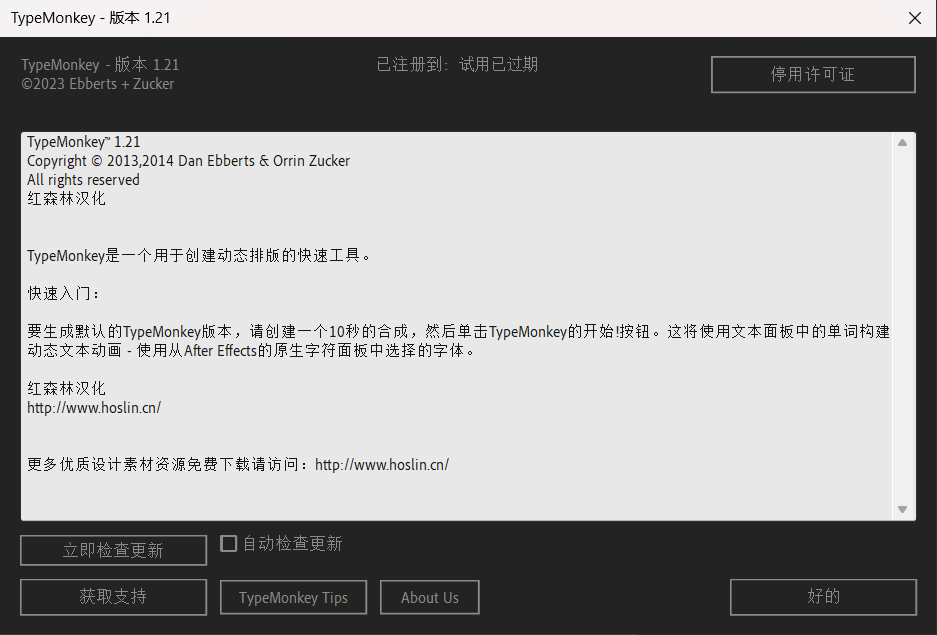The width and height of the screenshot is (937, 635).
Task: Enable the 自动检查更新 checkbox
Action: coord(228,544)
